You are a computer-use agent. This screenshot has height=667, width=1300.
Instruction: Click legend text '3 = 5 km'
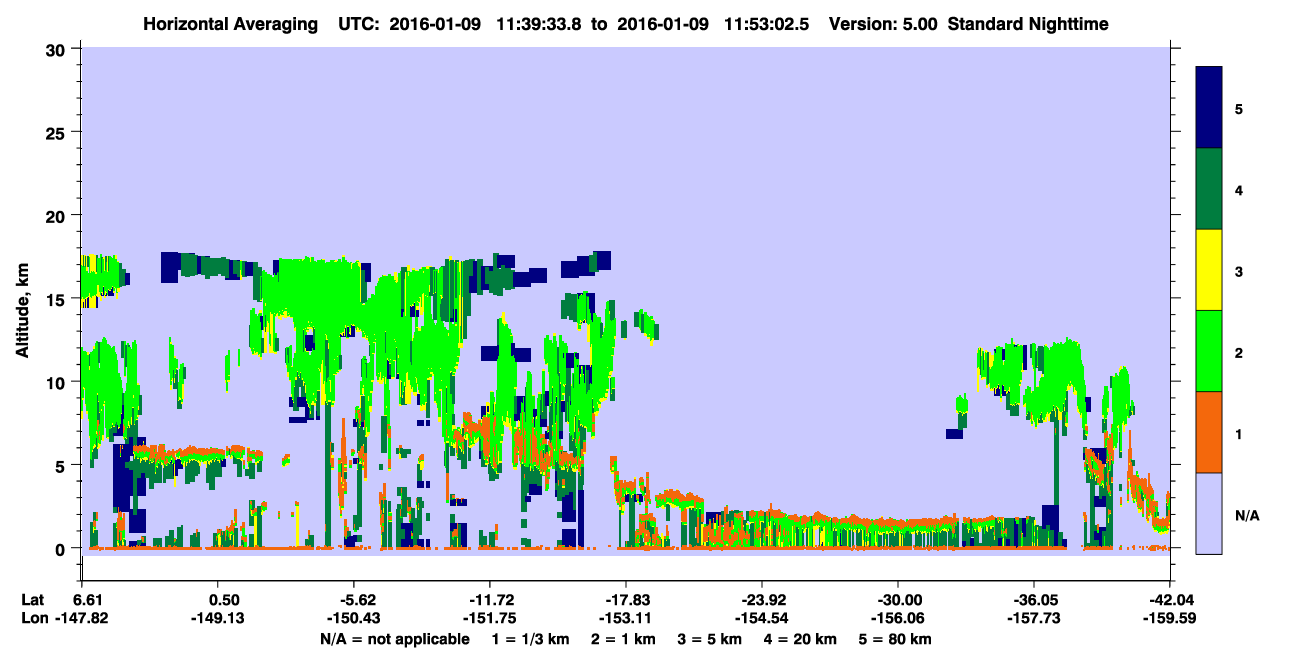(711, 639)
